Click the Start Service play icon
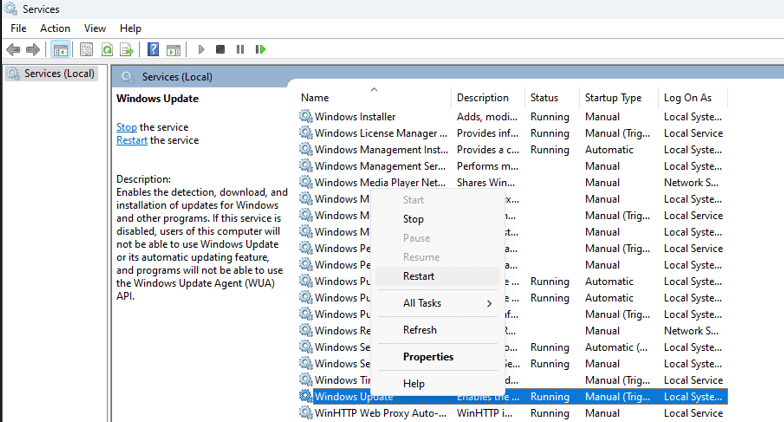The height and width of the screenshot is (422, 784). click(201, 50)
